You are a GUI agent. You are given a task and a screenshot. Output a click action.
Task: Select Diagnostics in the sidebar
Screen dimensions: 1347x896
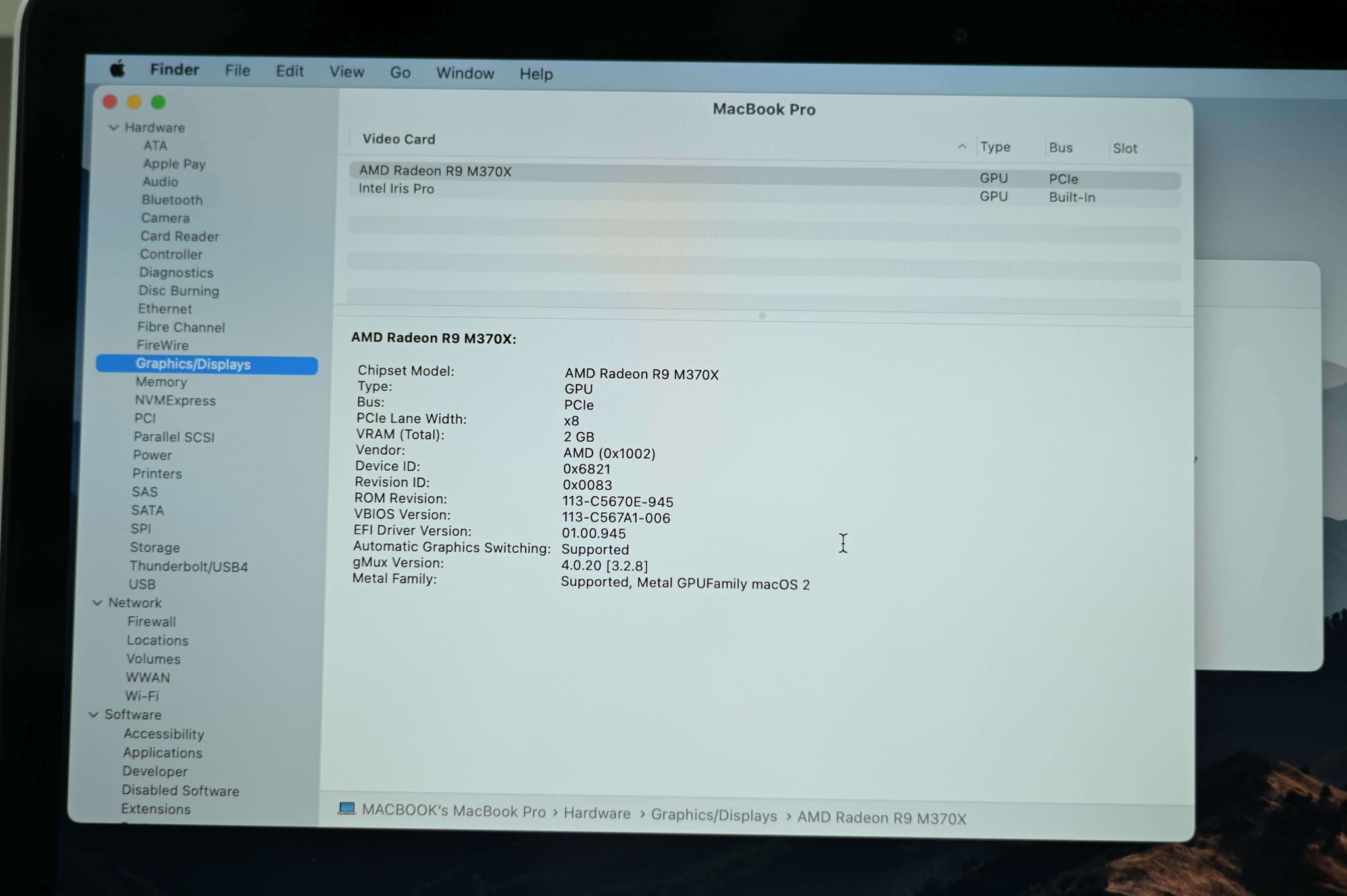pos(176,273)
